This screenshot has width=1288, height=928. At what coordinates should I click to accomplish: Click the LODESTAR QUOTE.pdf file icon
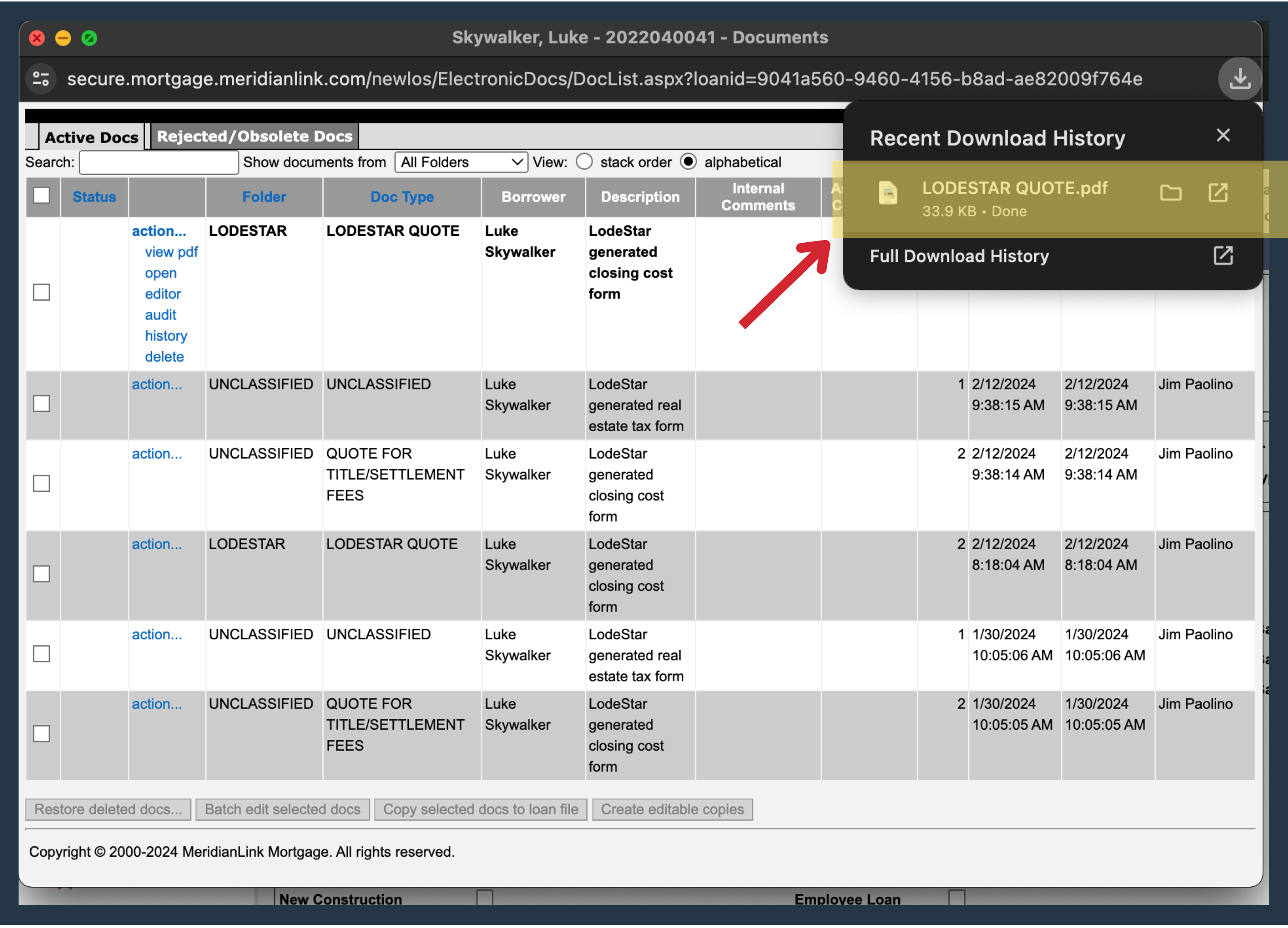(x=887, y=193)
